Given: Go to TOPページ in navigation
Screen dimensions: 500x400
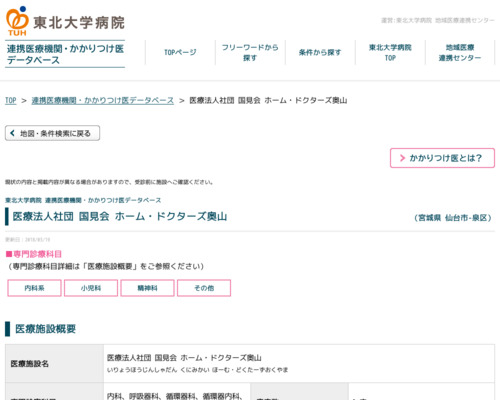Looking at the screenshot, I should click(x=180, y=52).
